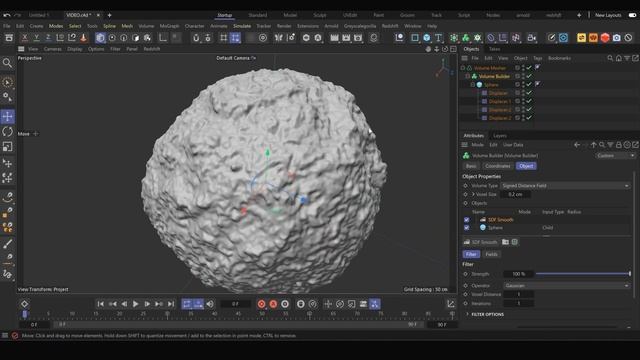
Task: Open Edit Render Settings clapper icon
Action: point(358,38)
